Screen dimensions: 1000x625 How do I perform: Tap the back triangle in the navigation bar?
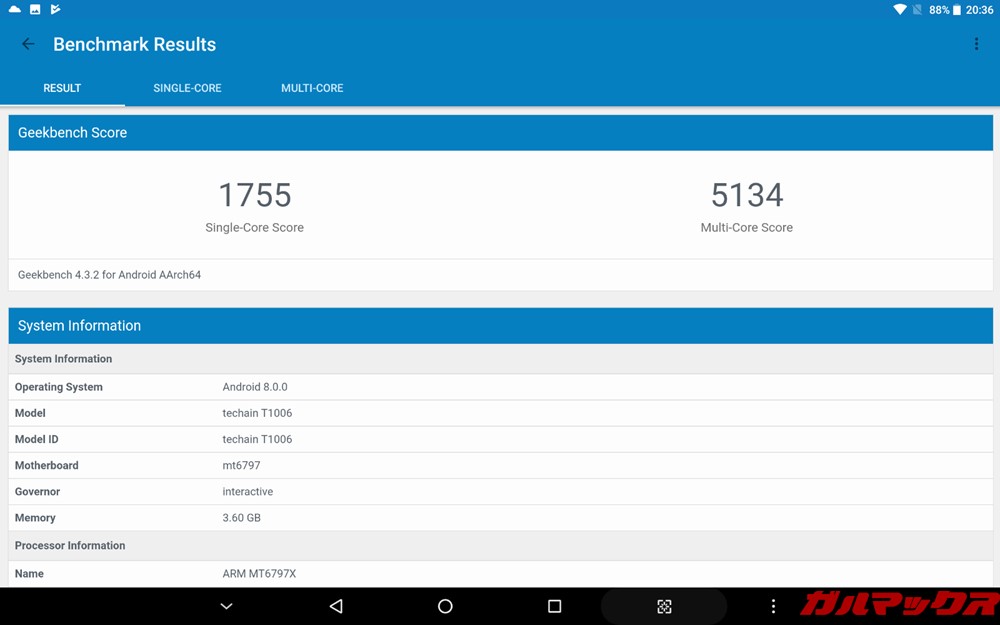(x=335, y=606)
